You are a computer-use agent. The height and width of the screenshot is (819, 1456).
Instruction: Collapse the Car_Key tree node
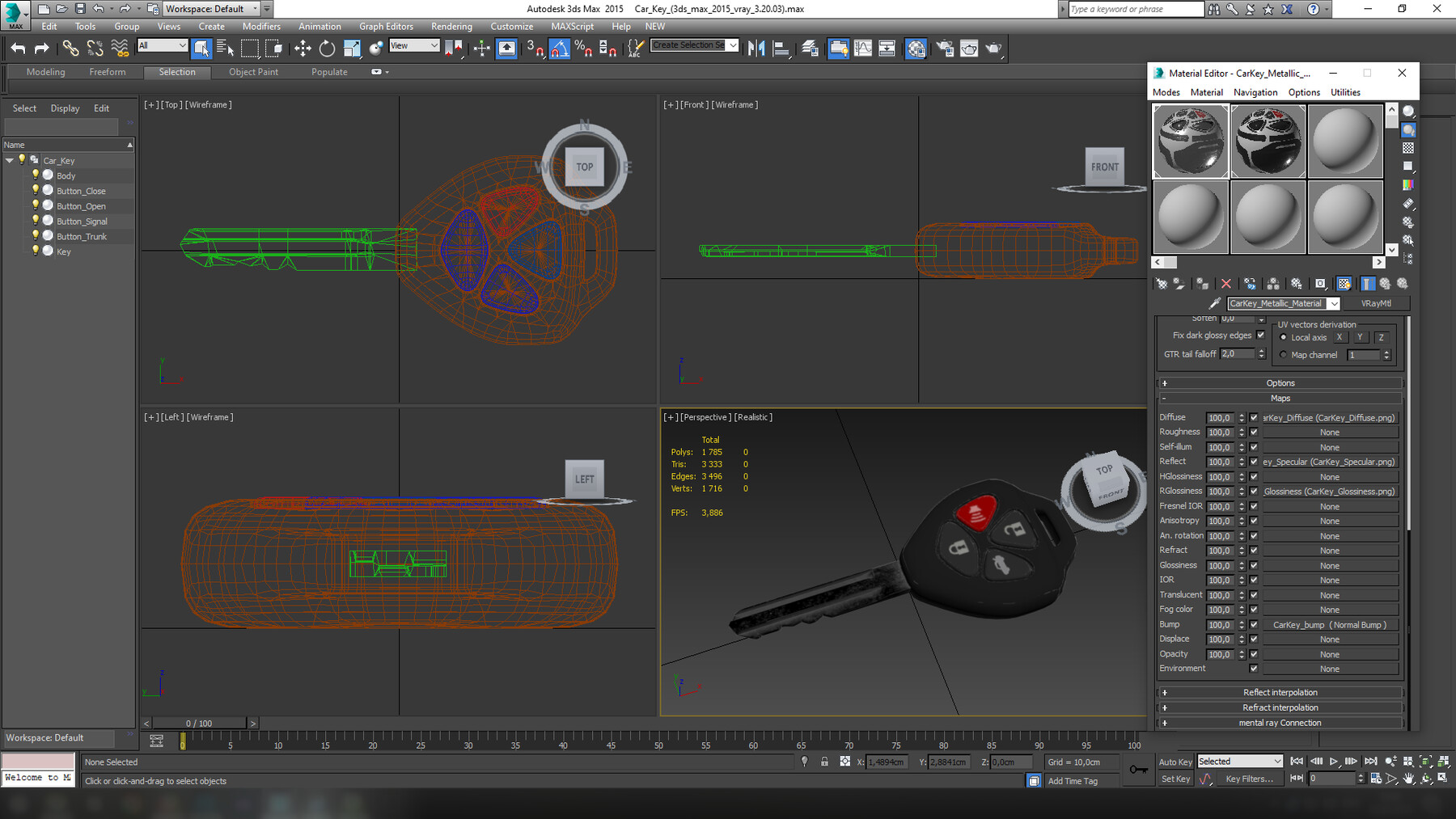(10, 161)
